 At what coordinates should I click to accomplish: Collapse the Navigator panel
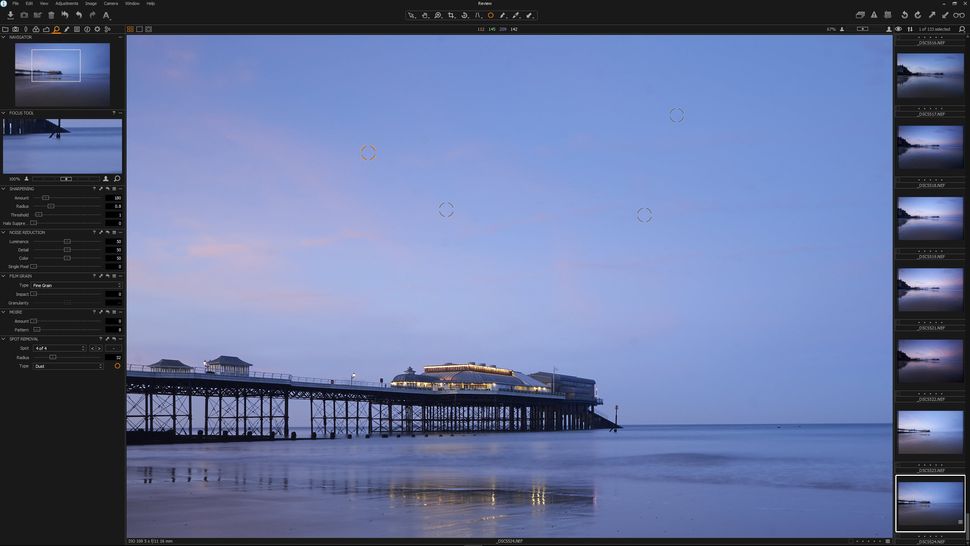(3, 37)
